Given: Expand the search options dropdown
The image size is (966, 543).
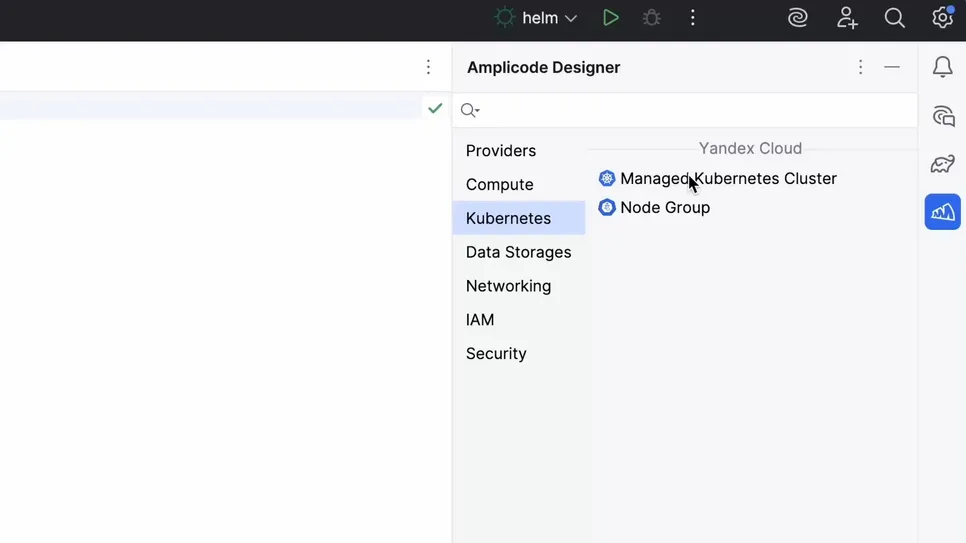Looking at the screenshot, I should 470,110.
